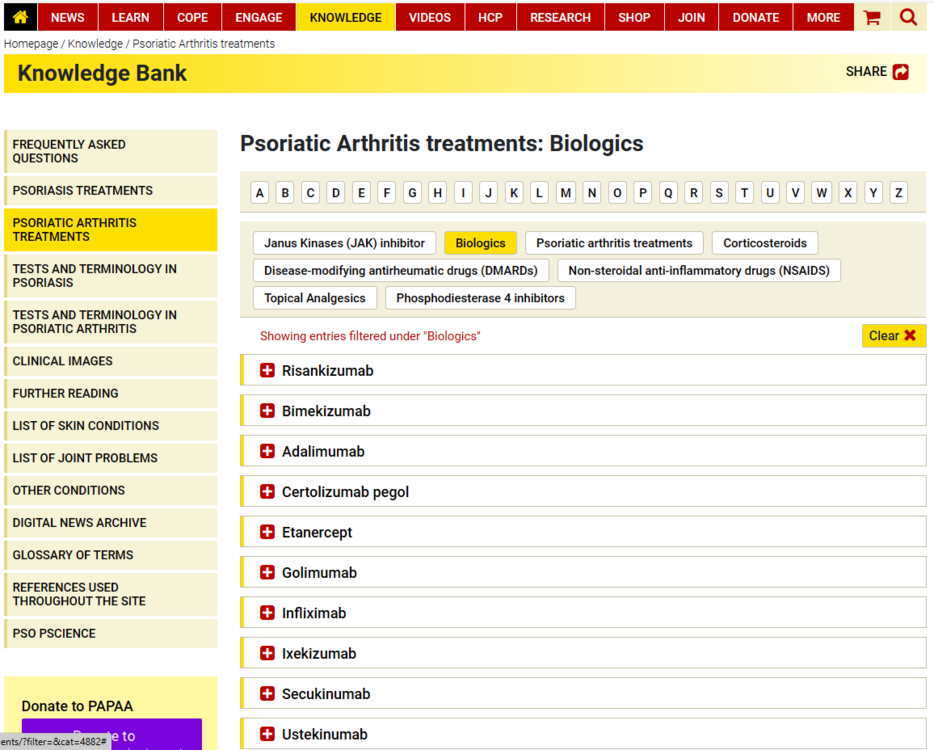Viewport: 934px width, 750px height.
Task: Open the shopping cart icon
Action: tap(872, 17)
